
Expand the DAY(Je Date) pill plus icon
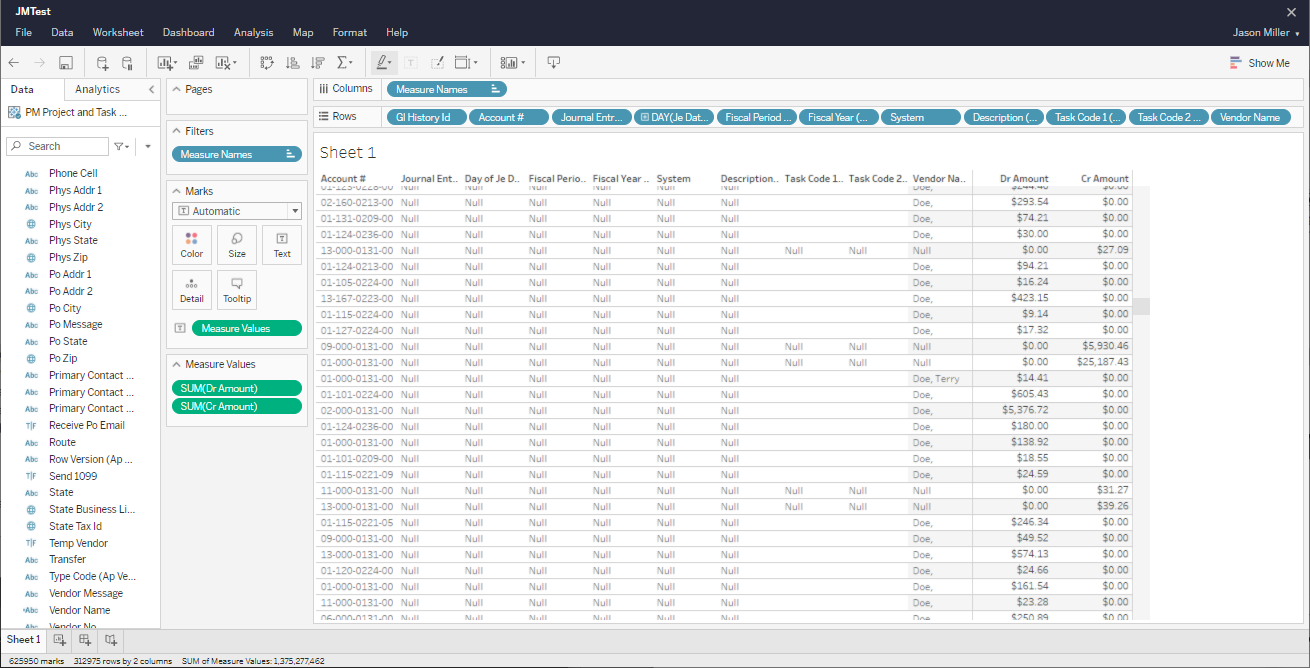[x=646, y=117]
